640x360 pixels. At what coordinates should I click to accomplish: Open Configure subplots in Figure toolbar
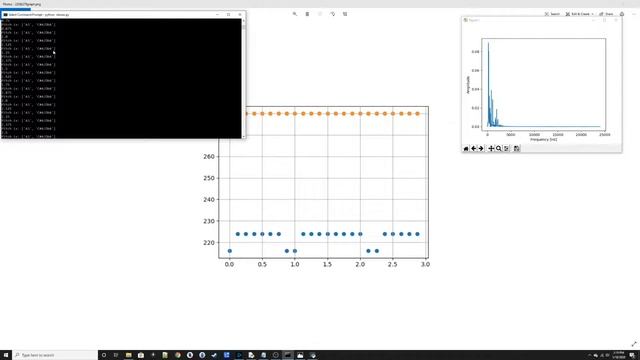tap(507, 149)
